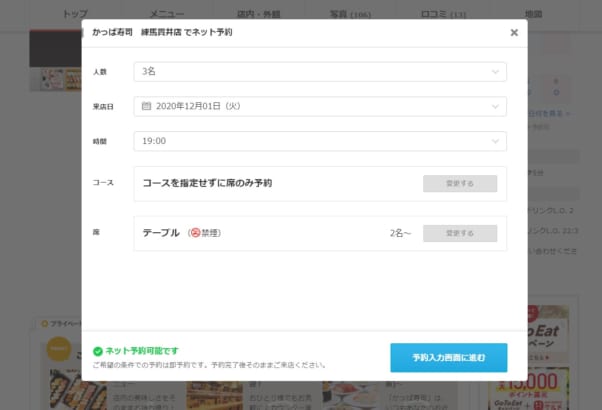This screenshot has height=410, width=602.
Task: Click the calendar icon in date field
Action: (147, 106)
